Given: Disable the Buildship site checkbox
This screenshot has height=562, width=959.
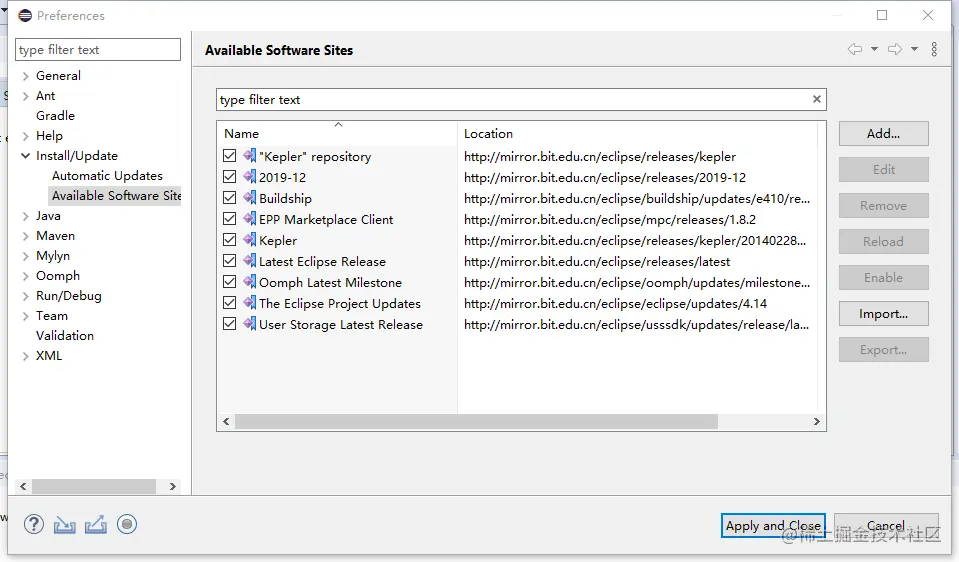Looking at the screenshot, I should pyautogui.click(x=229, y=198).
